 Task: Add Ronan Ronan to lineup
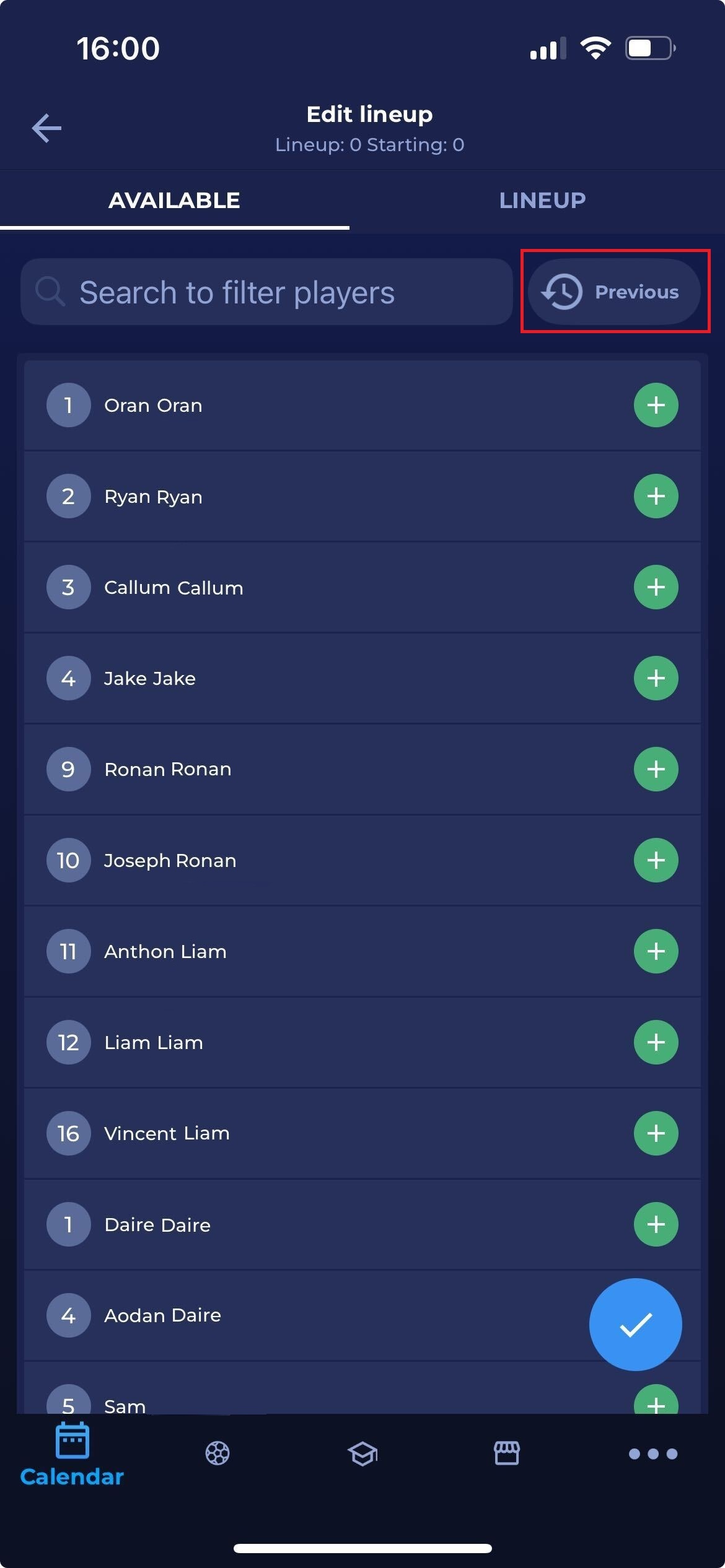click(x=656, y=769)
